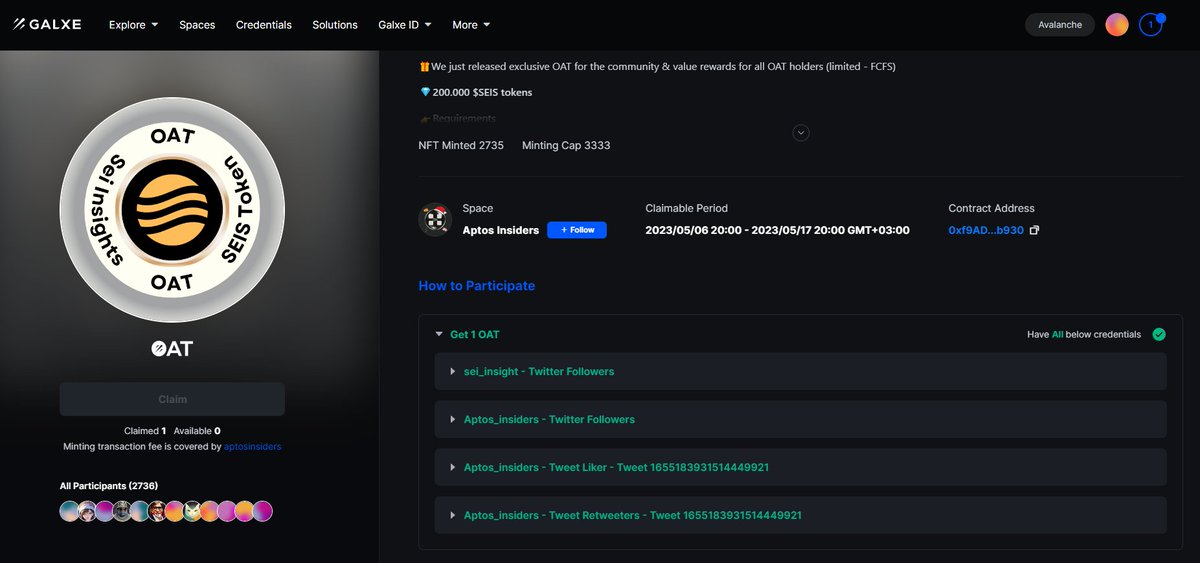Expand Aptos_insiders Tweet Retweeters credential
1200x563 pixels.
point(801,515)
